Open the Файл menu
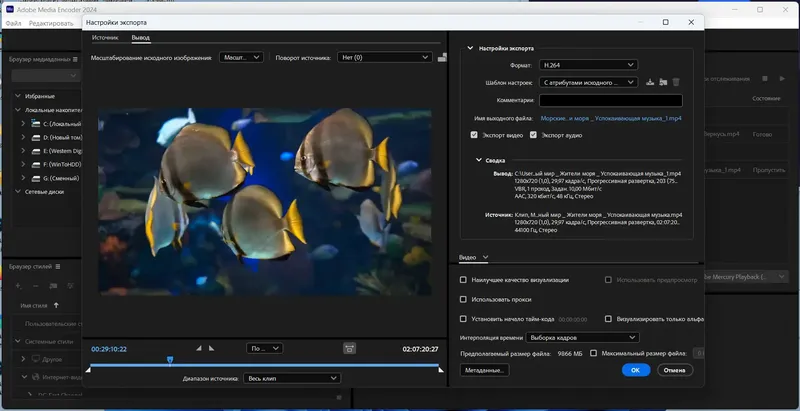Viewport: 800px width, 411px height. (x=14, y=22)
